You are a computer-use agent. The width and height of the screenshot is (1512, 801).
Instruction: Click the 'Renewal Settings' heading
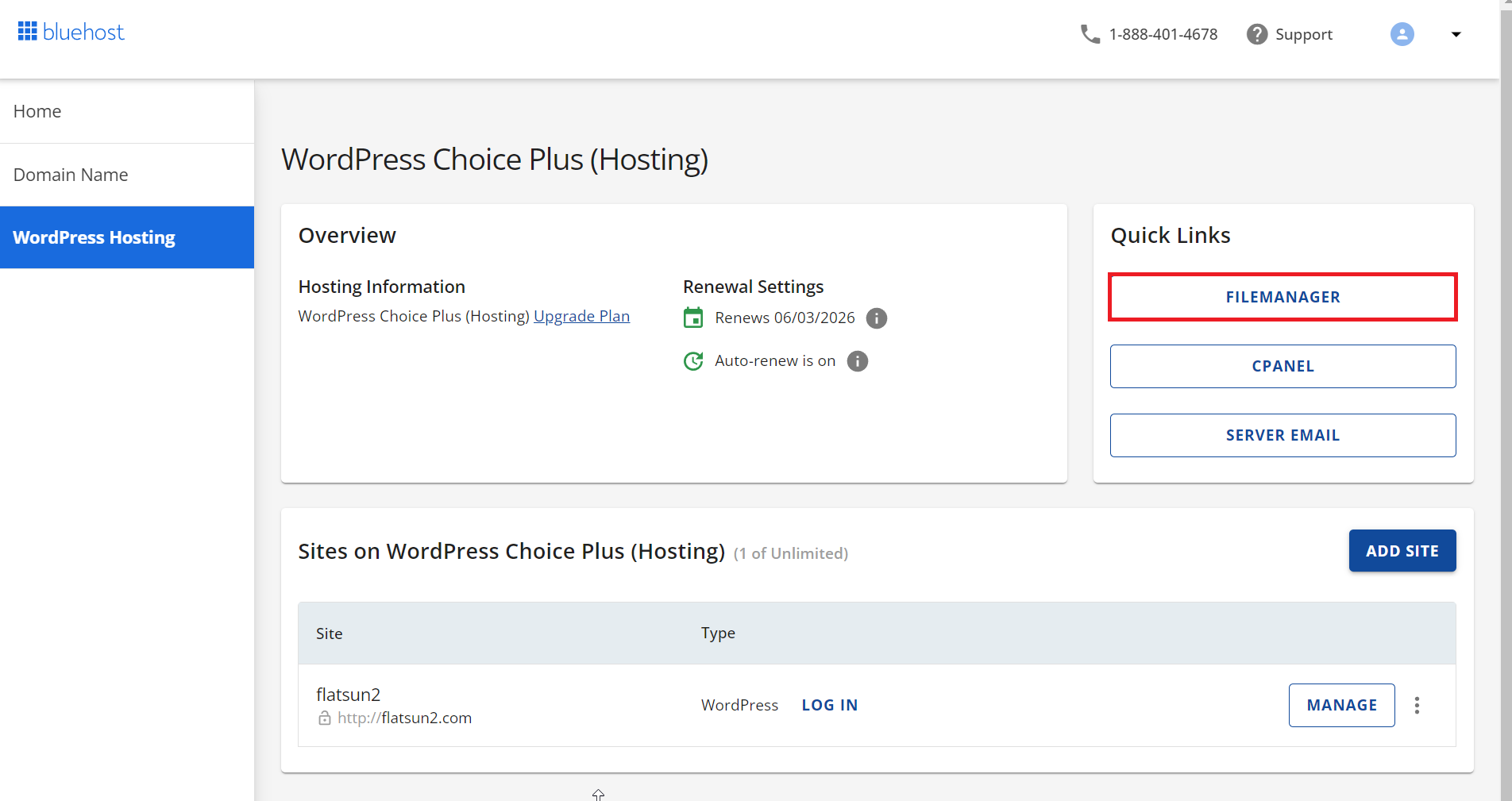[753, 287]
